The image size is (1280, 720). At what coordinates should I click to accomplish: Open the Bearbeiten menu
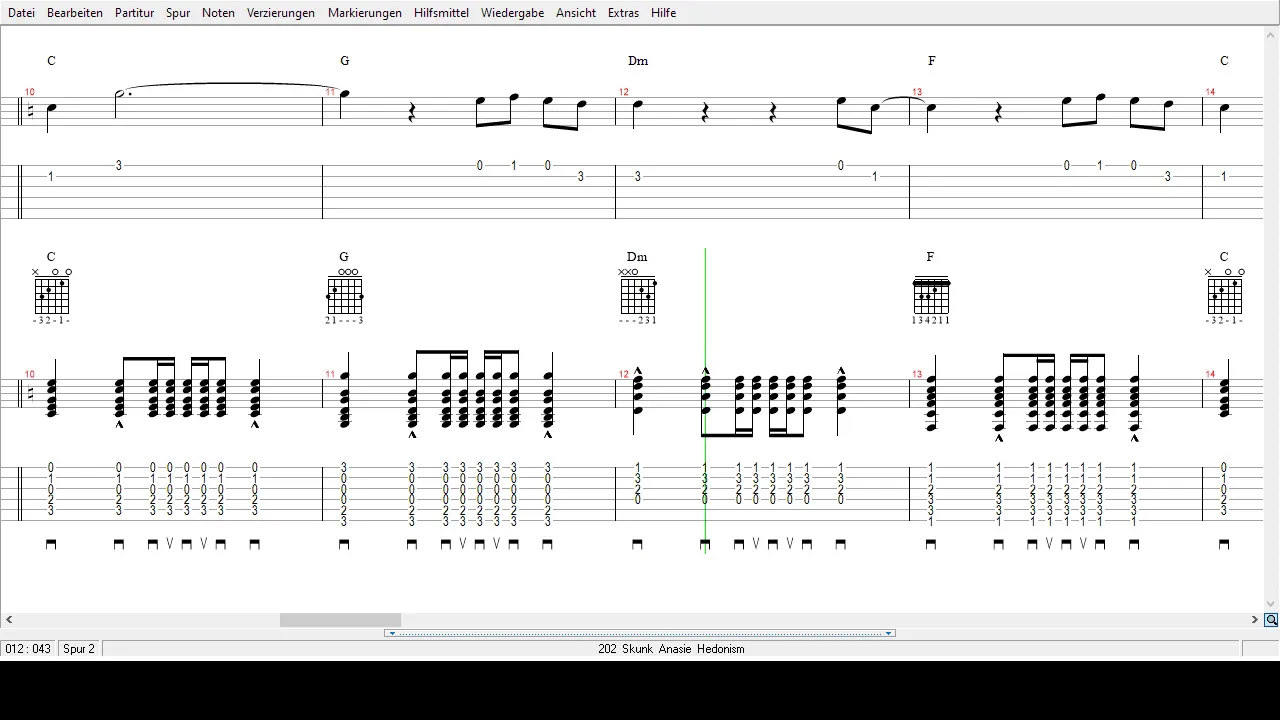tap(75, 13)
